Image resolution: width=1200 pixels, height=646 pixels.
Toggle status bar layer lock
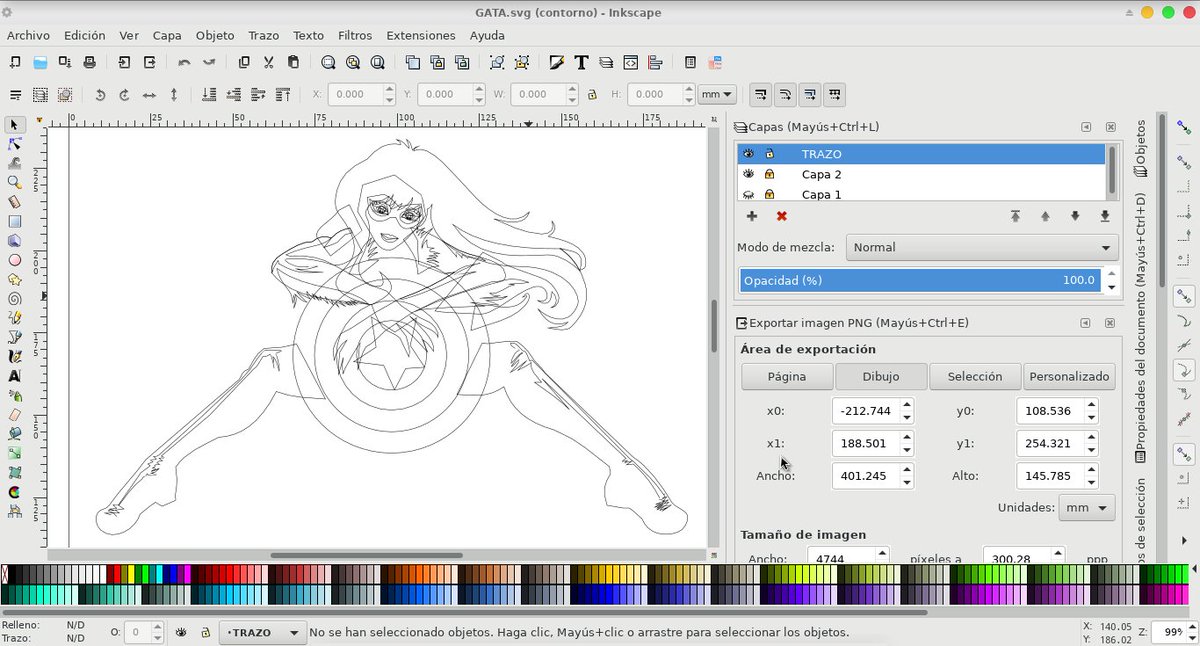[205, 633]
